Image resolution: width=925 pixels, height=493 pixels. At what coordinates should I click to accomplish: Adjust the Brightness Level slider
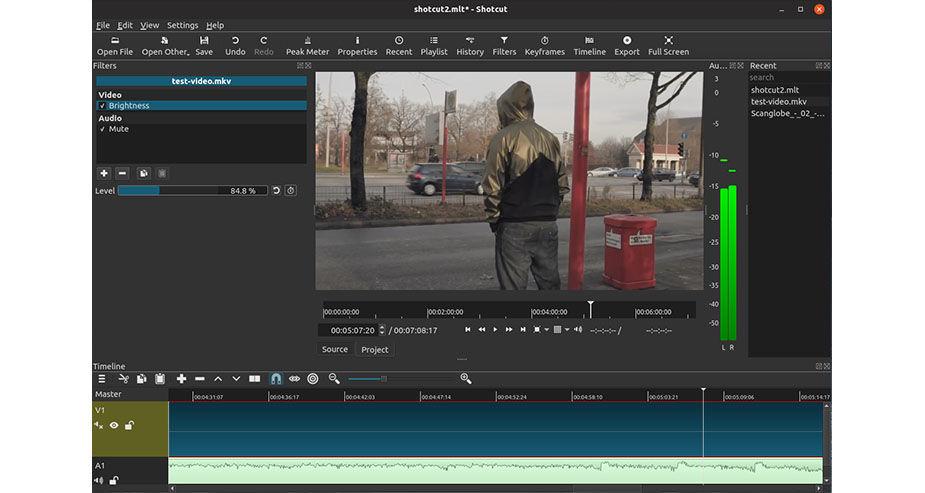click(194, 190)
